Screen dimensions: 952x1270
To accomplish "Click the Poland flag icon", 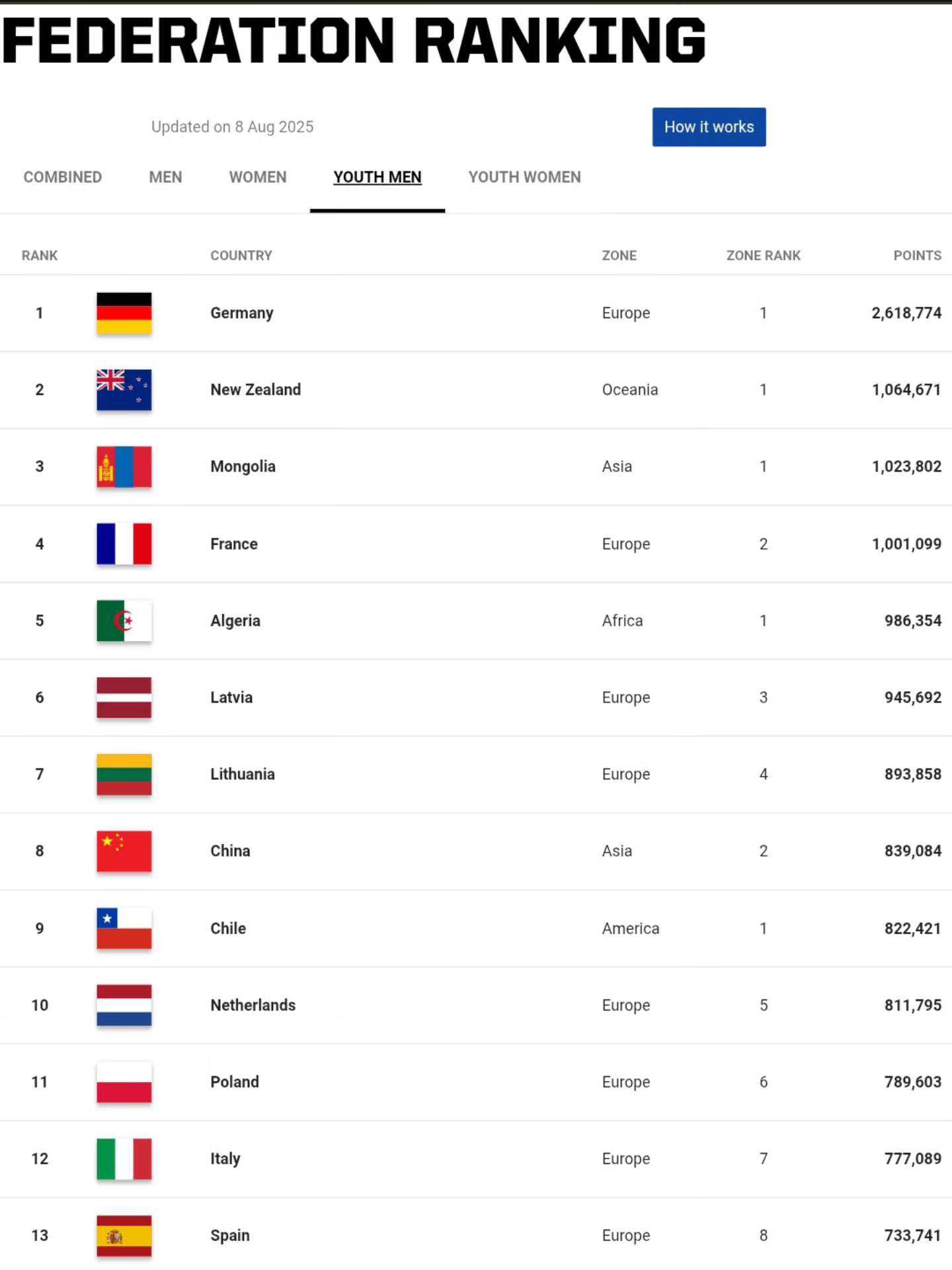I will (x=124, y=1081).
